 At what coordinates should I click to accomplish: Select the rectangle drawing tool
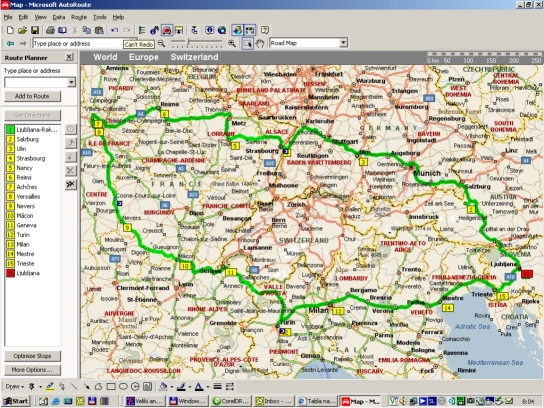tap(111, 386)
